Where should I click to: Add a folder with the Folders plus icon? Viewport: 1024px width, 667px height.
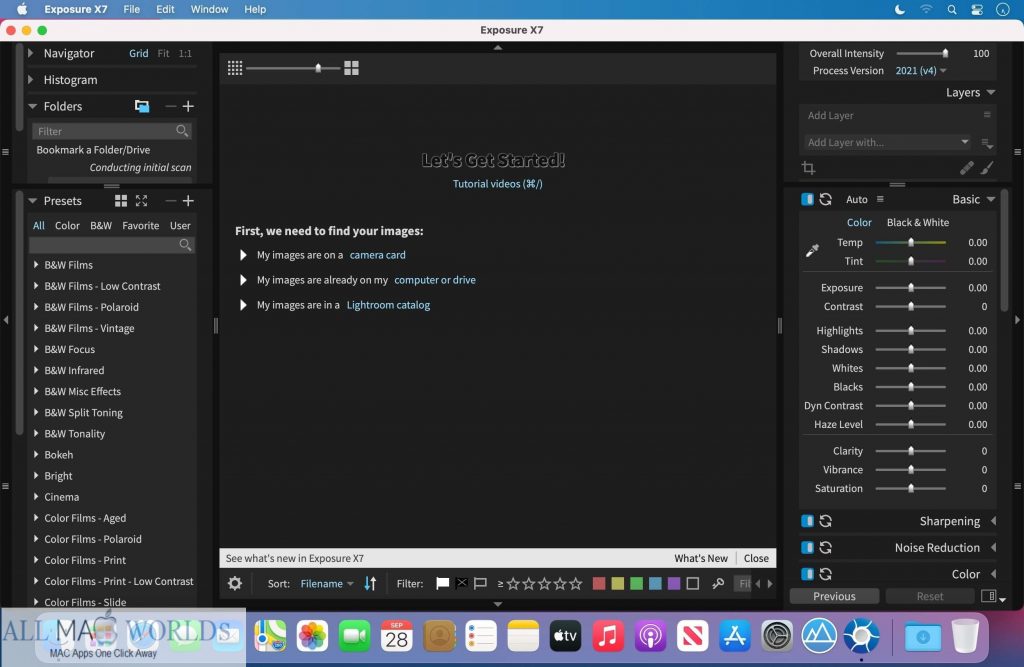tap(188, 106)
